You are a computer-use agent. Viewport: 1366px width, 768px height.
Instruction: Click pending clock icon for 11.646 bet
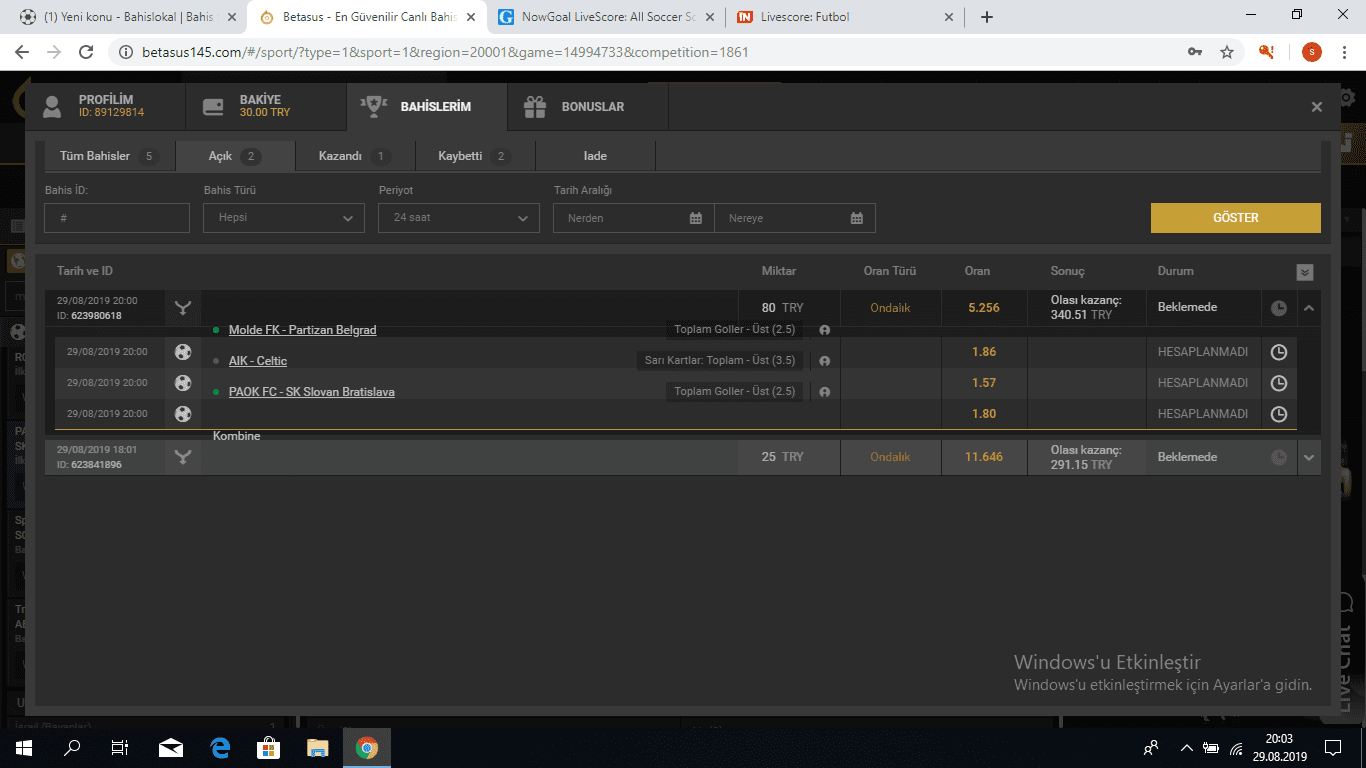[1279, 457]
